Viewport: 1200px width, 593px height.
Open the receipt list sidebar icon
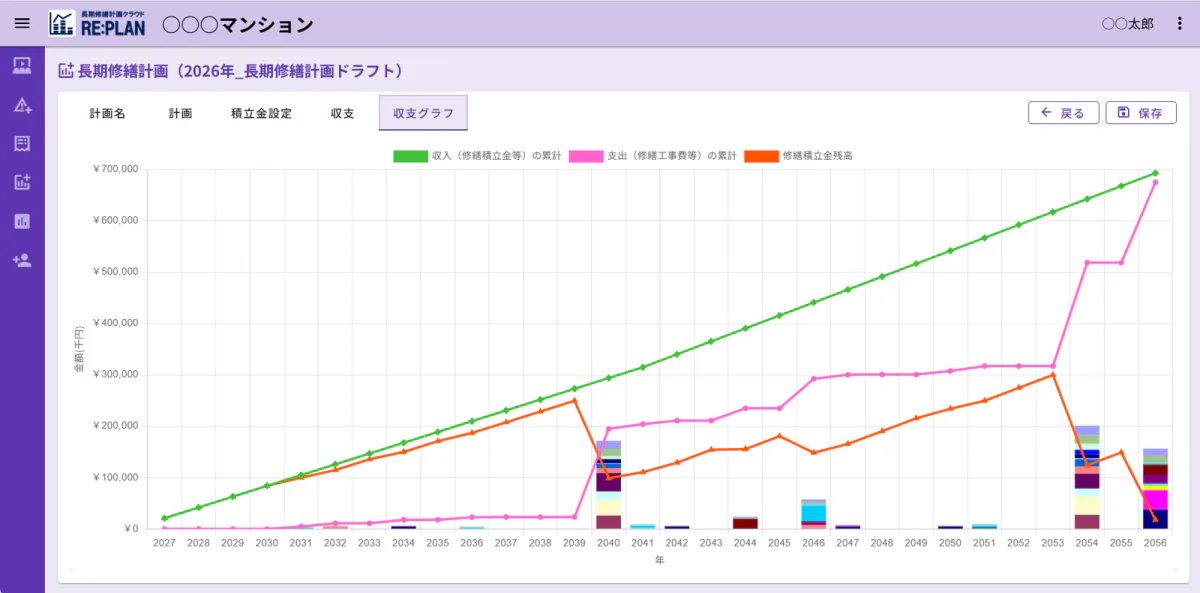tap(22, 144)
